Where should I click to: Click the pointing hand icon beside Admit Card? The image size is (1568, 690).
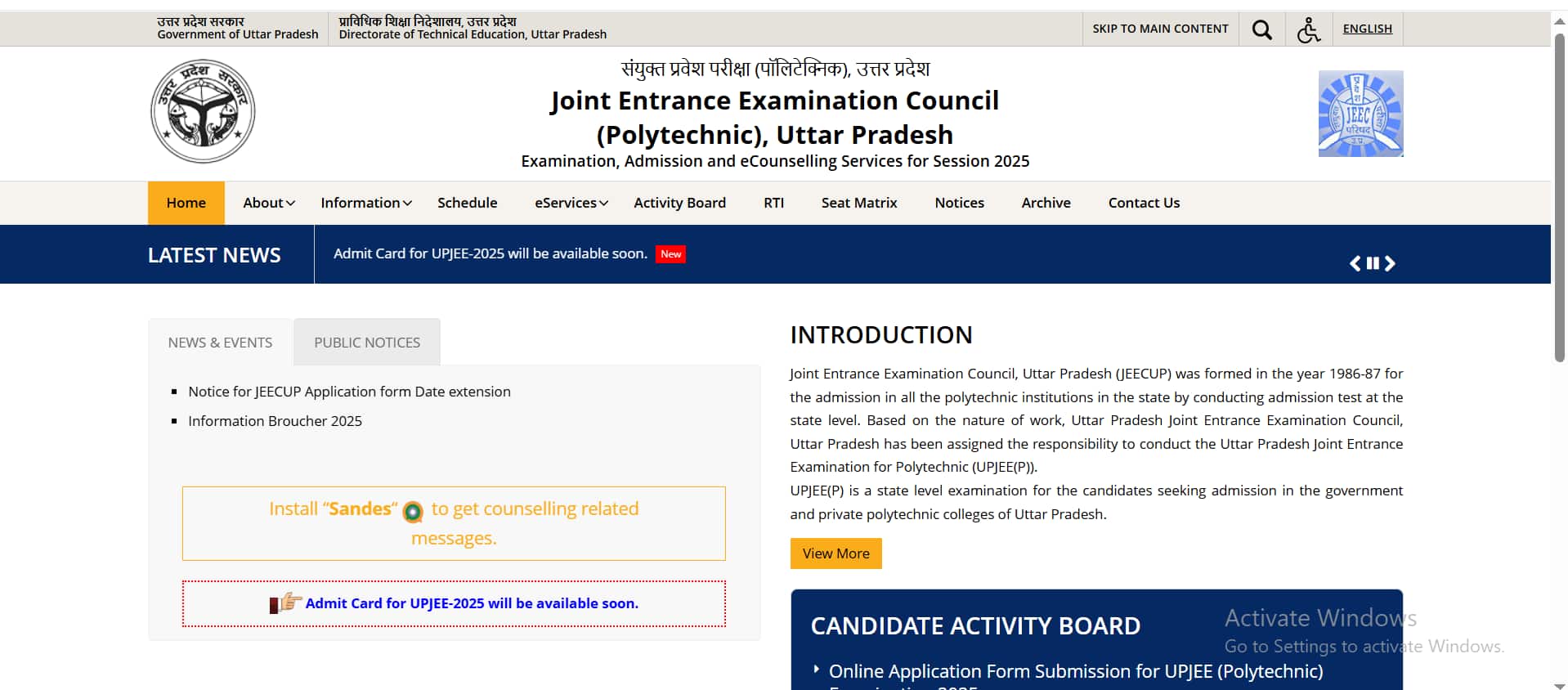(285, 603)
